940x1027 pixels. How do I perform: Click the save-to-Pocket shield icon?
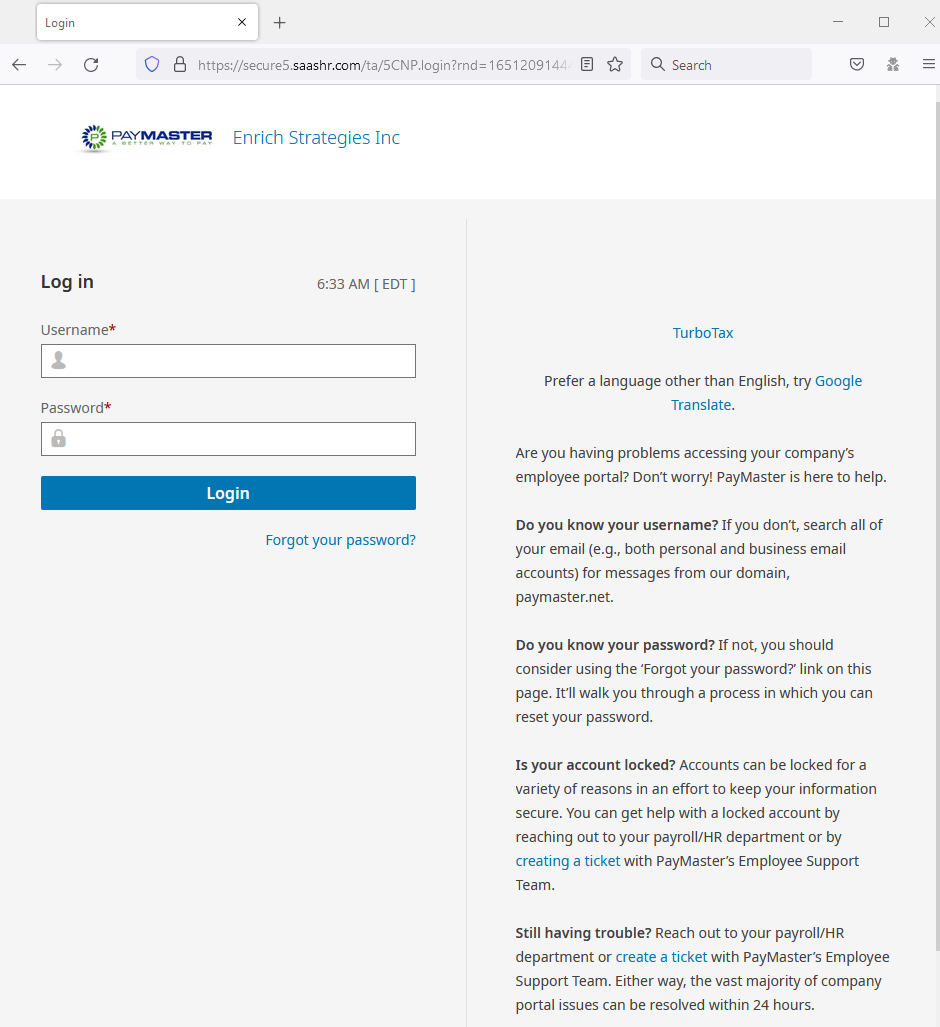pos(857,63)
